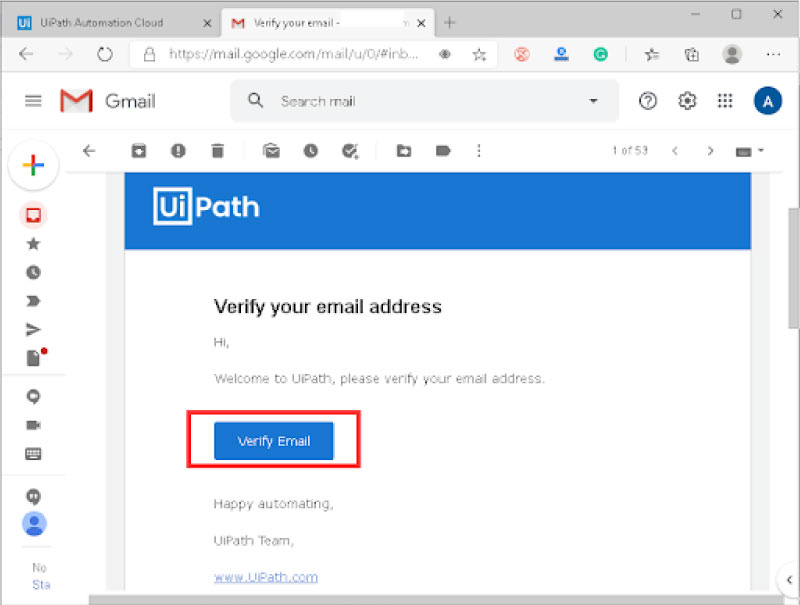Click UiPath logo in email banner

coord(206,207)
